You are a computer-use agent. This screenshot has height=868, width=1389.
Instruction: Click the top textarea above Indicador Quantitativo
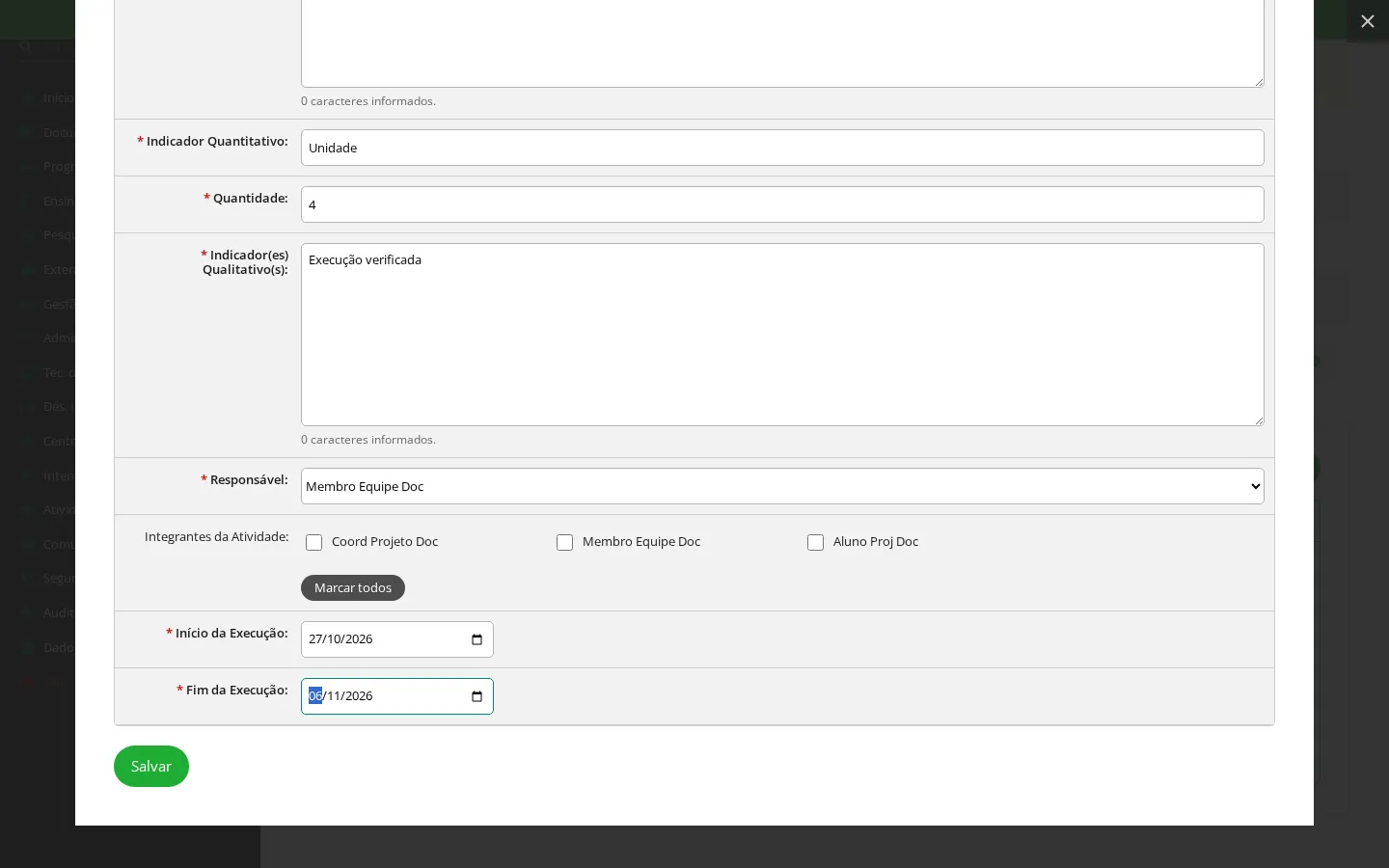782,43
